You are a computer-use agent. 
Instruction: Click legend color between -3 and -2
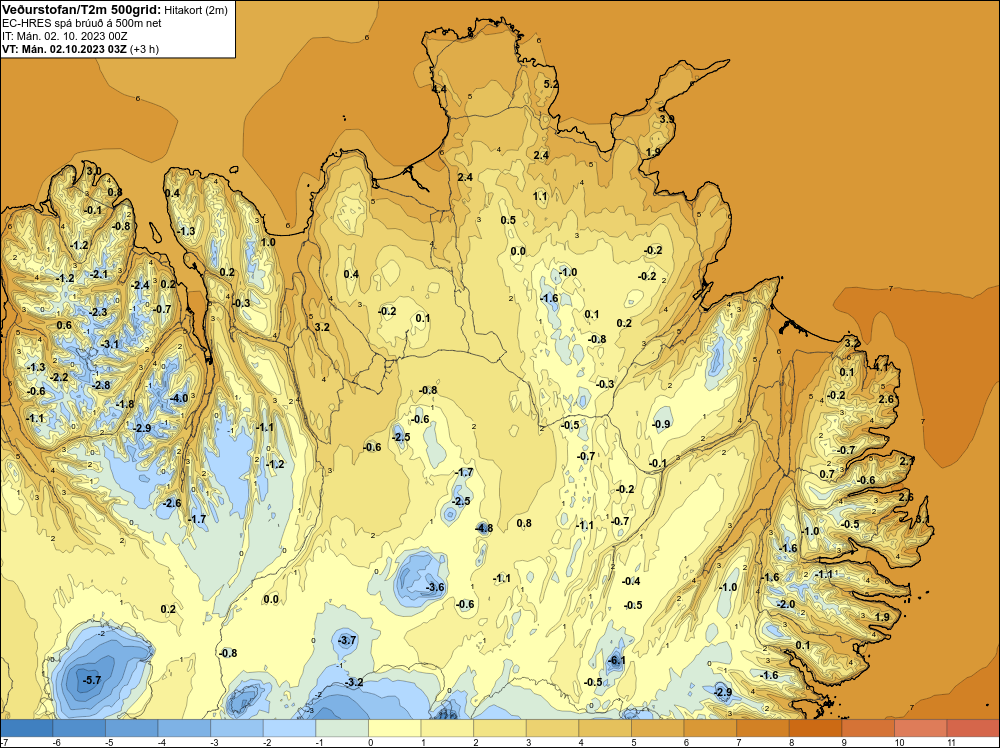(x=237, y=728)
